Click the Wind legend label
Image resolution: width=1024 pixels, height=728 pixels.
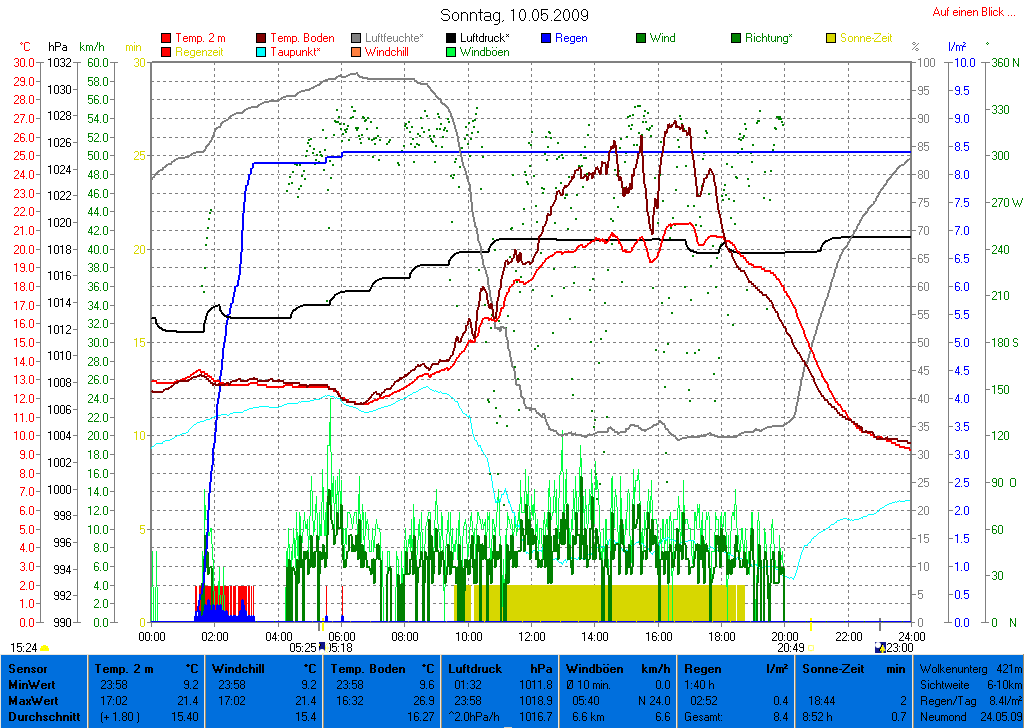coord(661,38)
